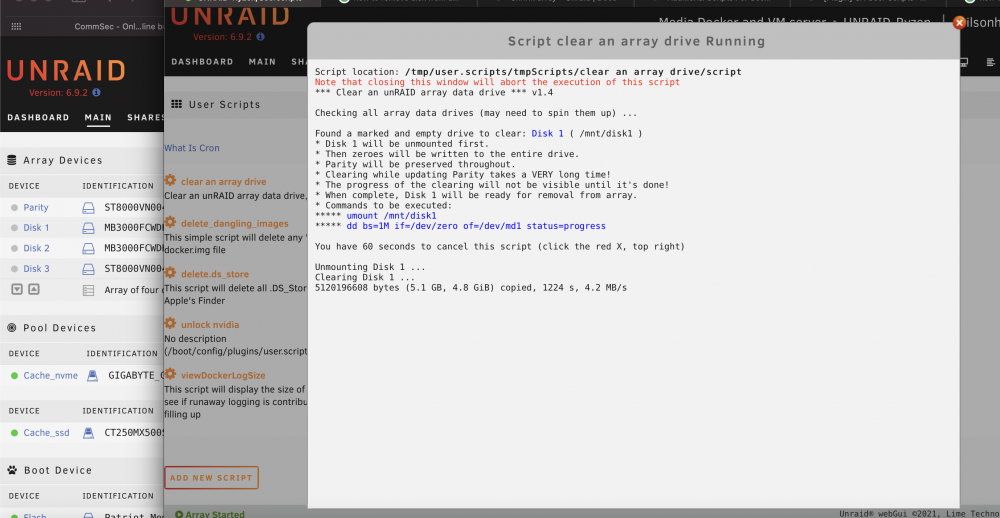Click 'Script clear an array drive Running' title
Screen dimensions: 1000x518
(x=636, y=41)
